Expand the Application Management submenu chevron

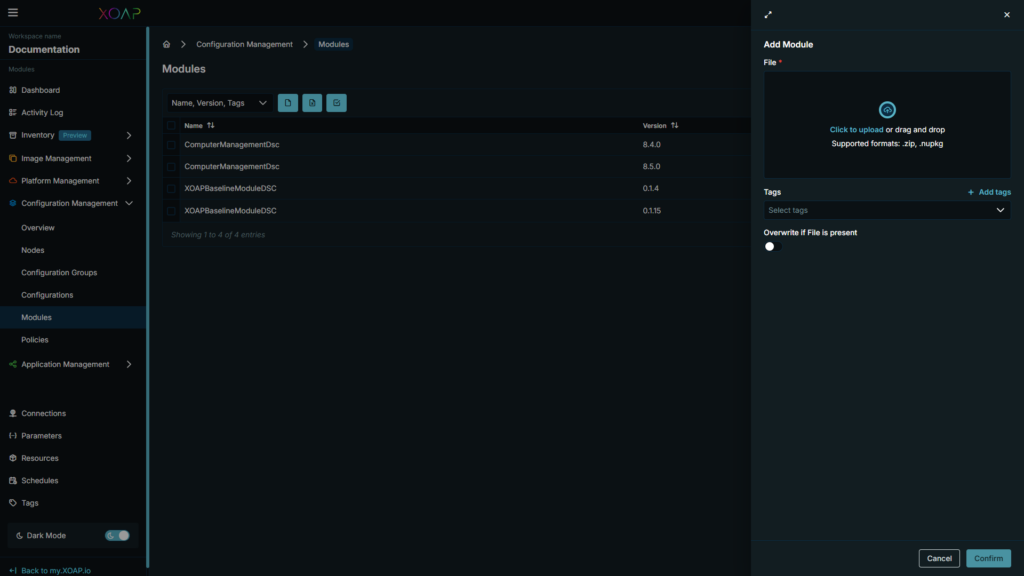tap(129, 364)
